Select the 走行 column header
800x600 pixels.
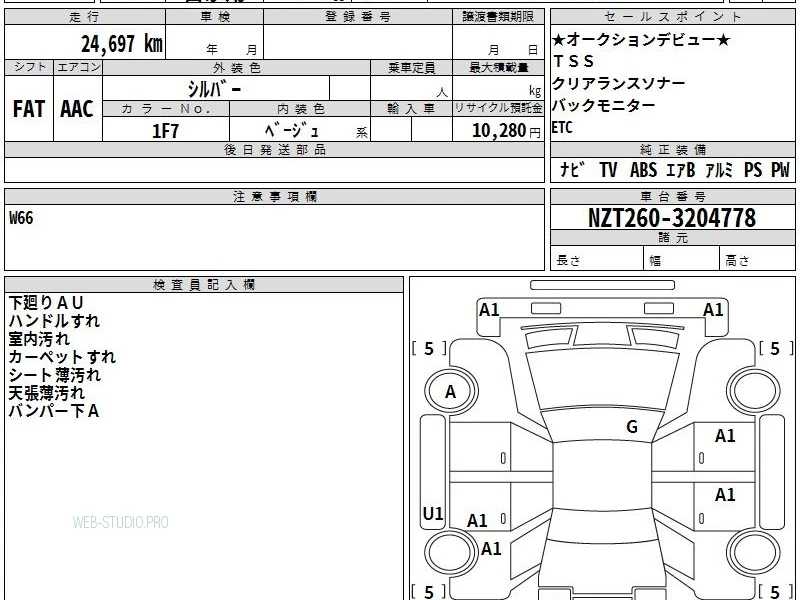(x=85, y=17)
